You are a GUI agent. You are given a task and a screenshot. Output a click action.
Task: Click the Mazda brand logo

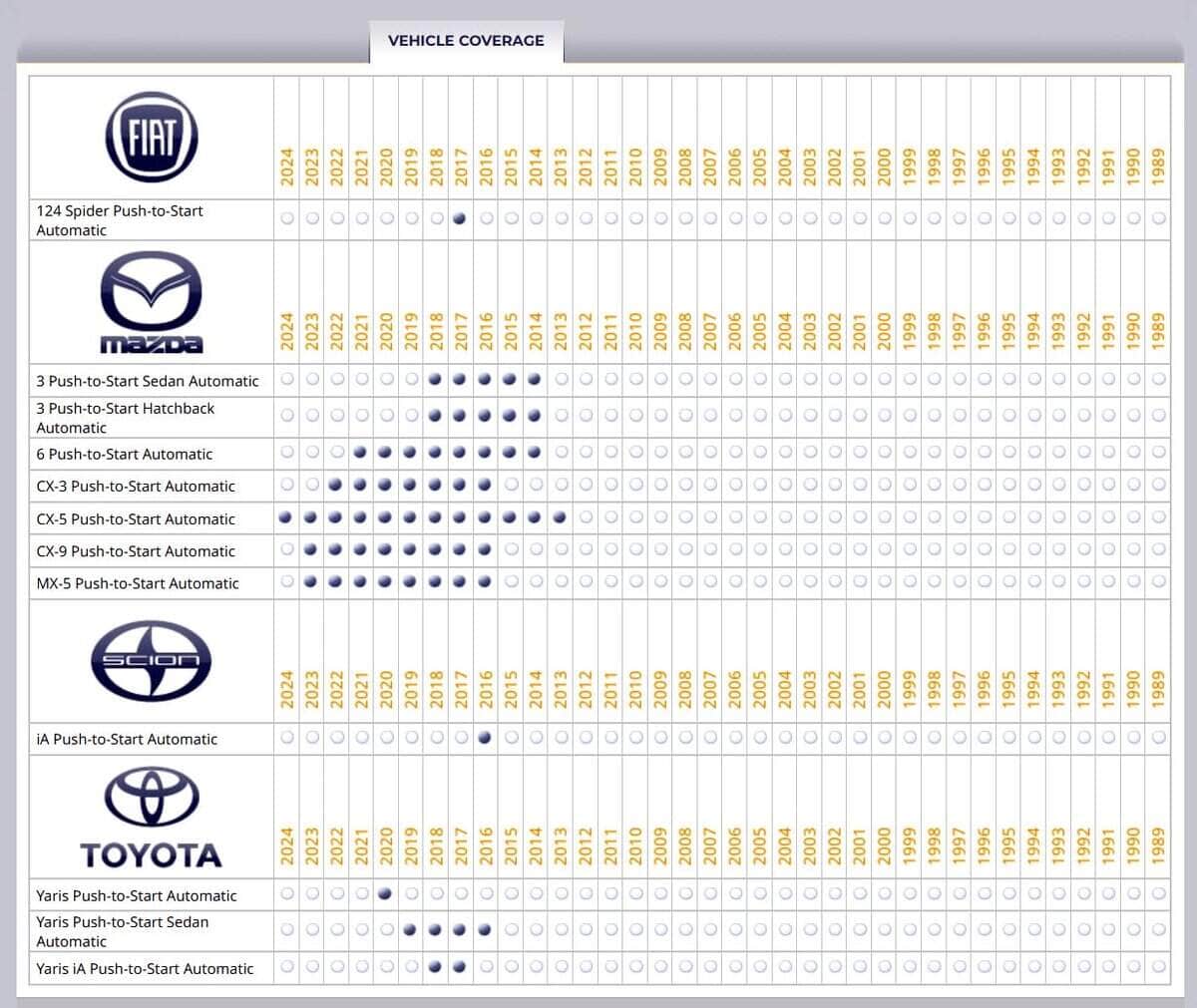click(152, 302)
